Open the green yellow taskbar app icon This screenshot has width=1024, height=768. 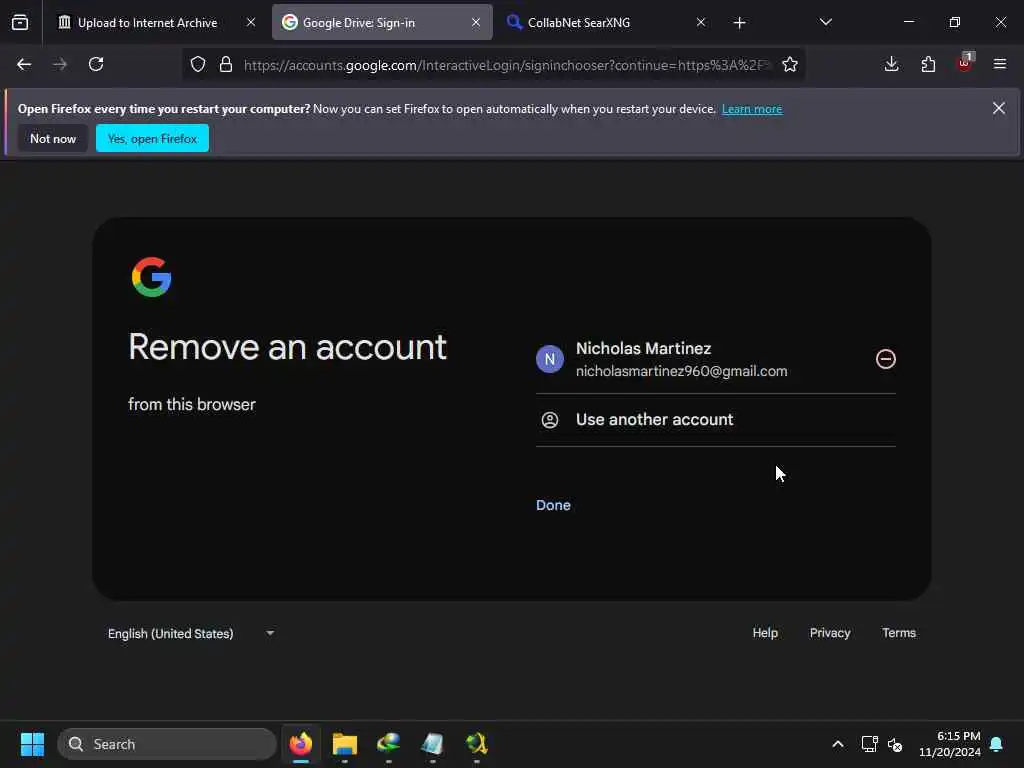pyautogui.click(x=476, y=744)
